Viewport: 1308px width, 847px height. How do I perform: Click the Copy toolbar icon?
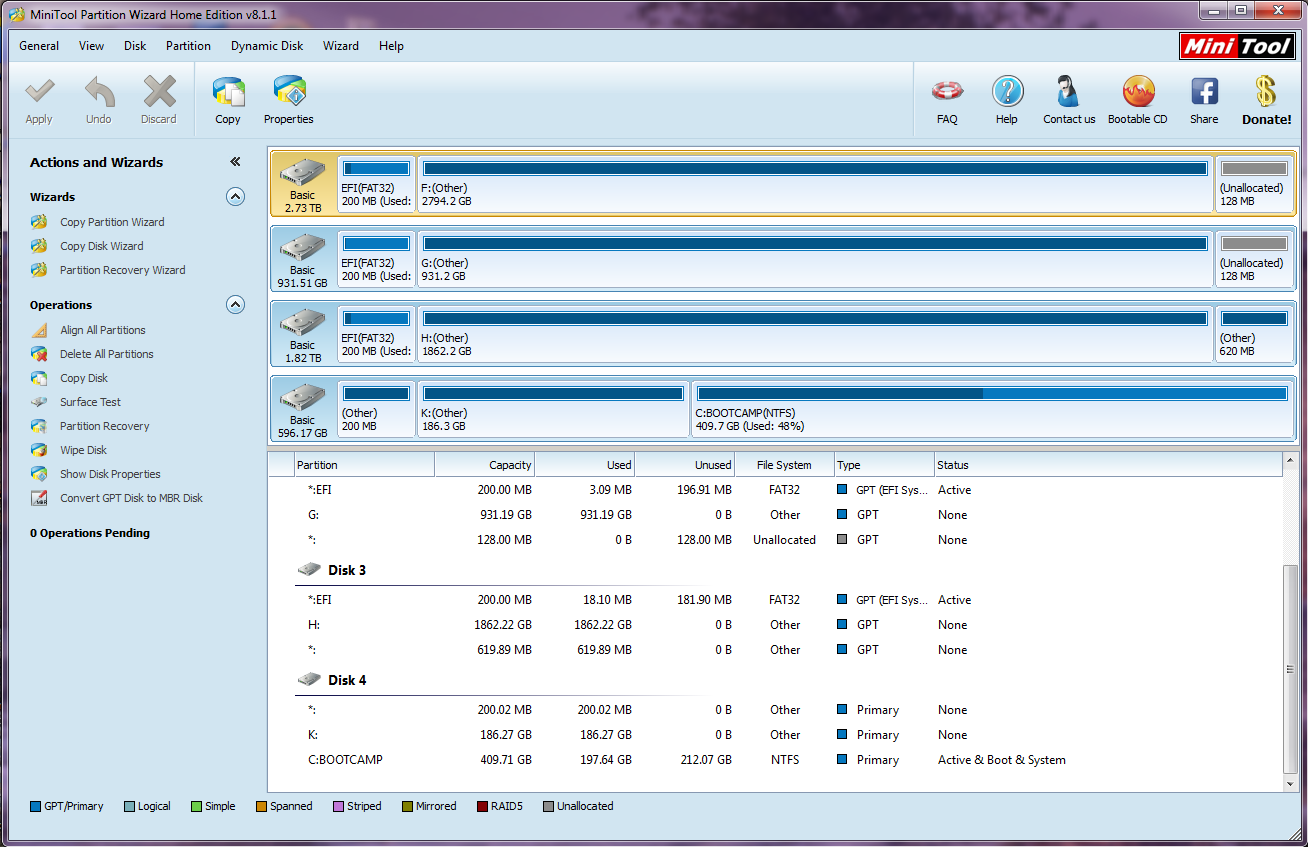[228, 94]
